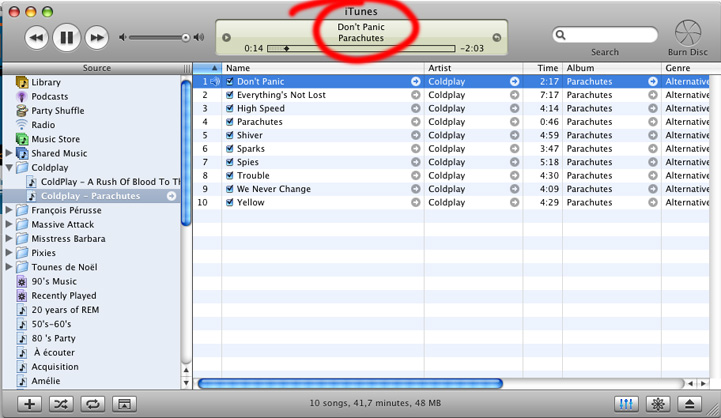The width and height of the screenshot is (721, 418).
Task: Uncheck the Don't Panic song checkbox
Action: [229, 82]
